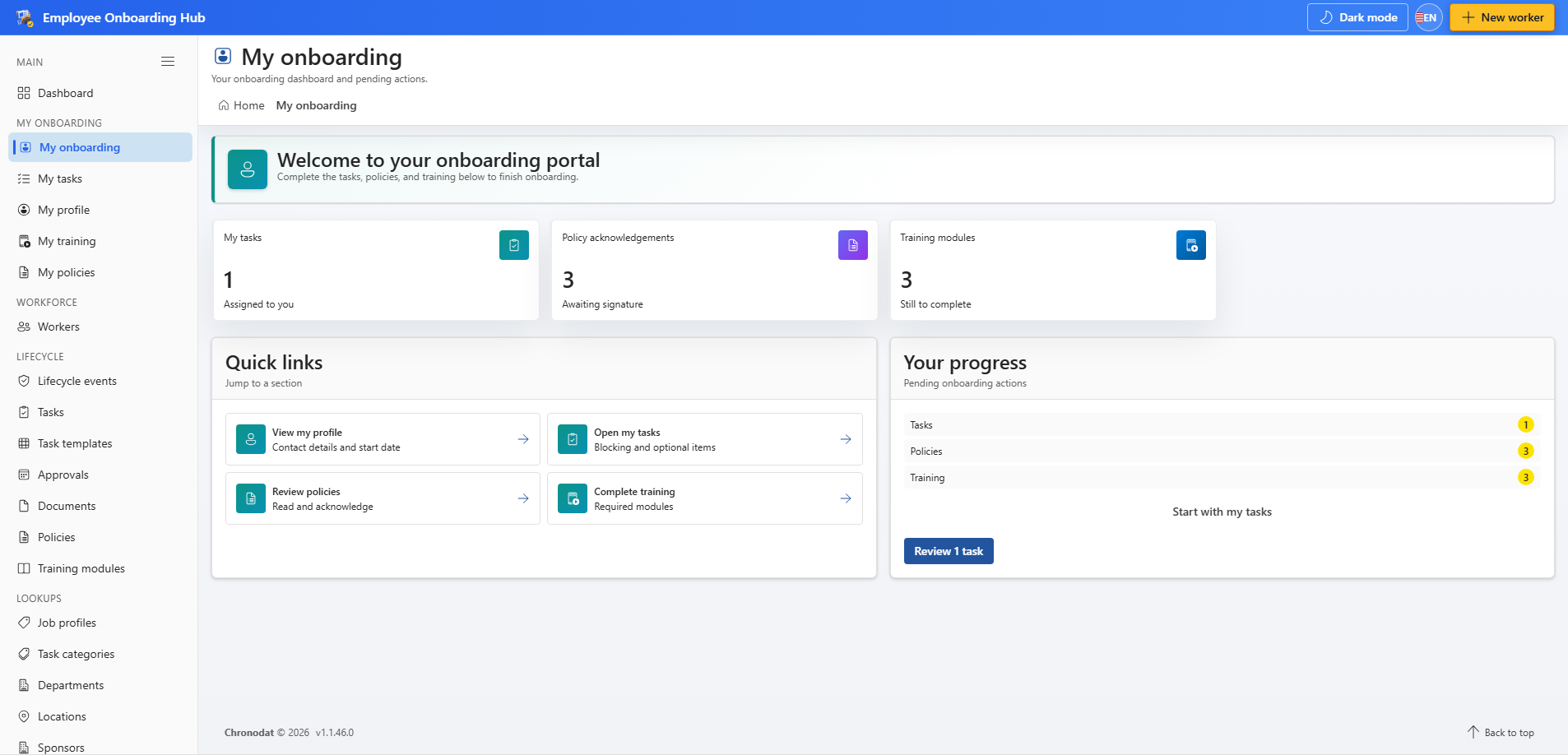Click the View my profile person icon
The height and width of the screenshot is (755, 1568).
pyautogui.click(x=251, y=439)
